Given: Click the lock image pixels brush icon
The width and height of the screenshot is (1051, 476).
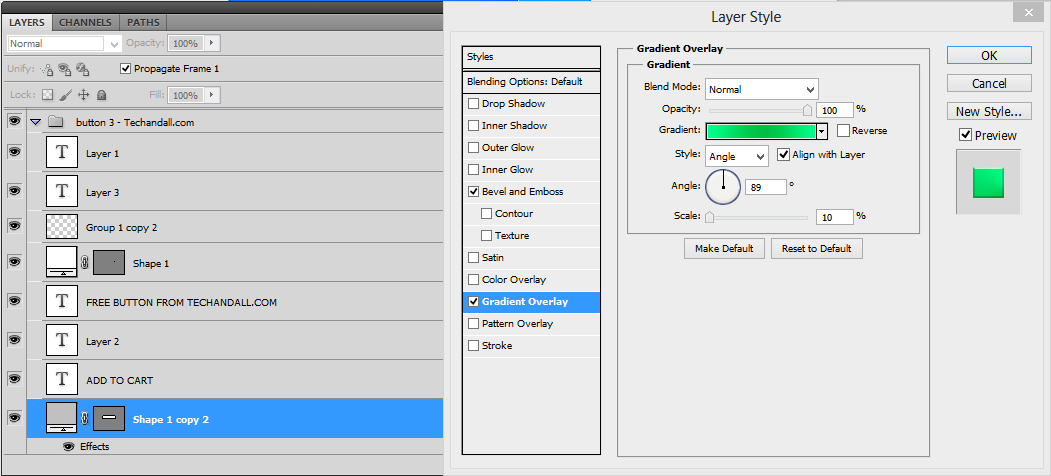Looking at the screenshot, I should click(65, 95).
